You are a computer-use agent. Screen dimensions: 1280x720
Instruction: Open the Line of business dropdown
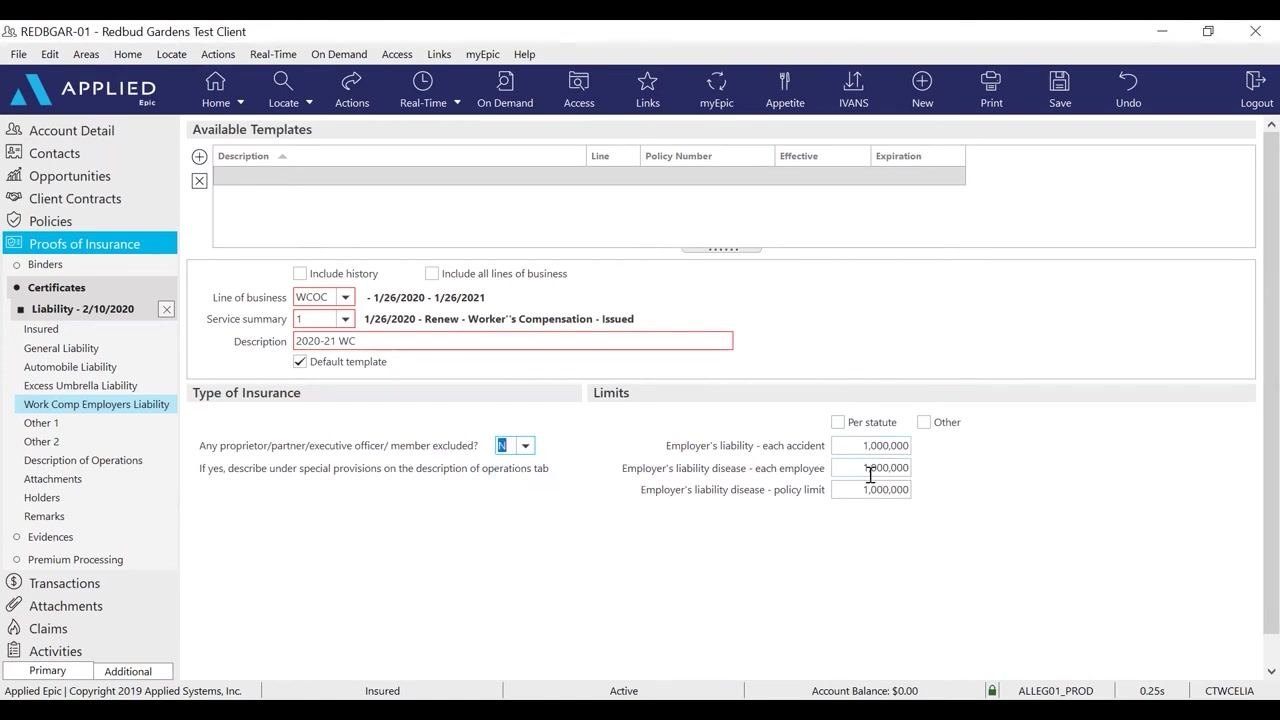[x=345, y=297]
